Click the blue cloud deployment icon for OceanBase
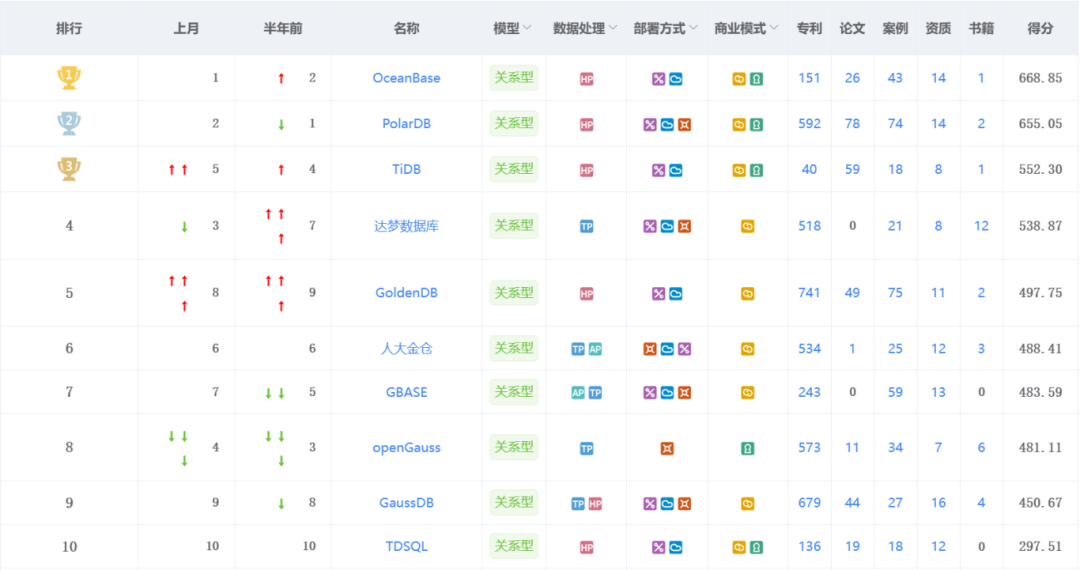1080x570 pixels. coord(676,78)
